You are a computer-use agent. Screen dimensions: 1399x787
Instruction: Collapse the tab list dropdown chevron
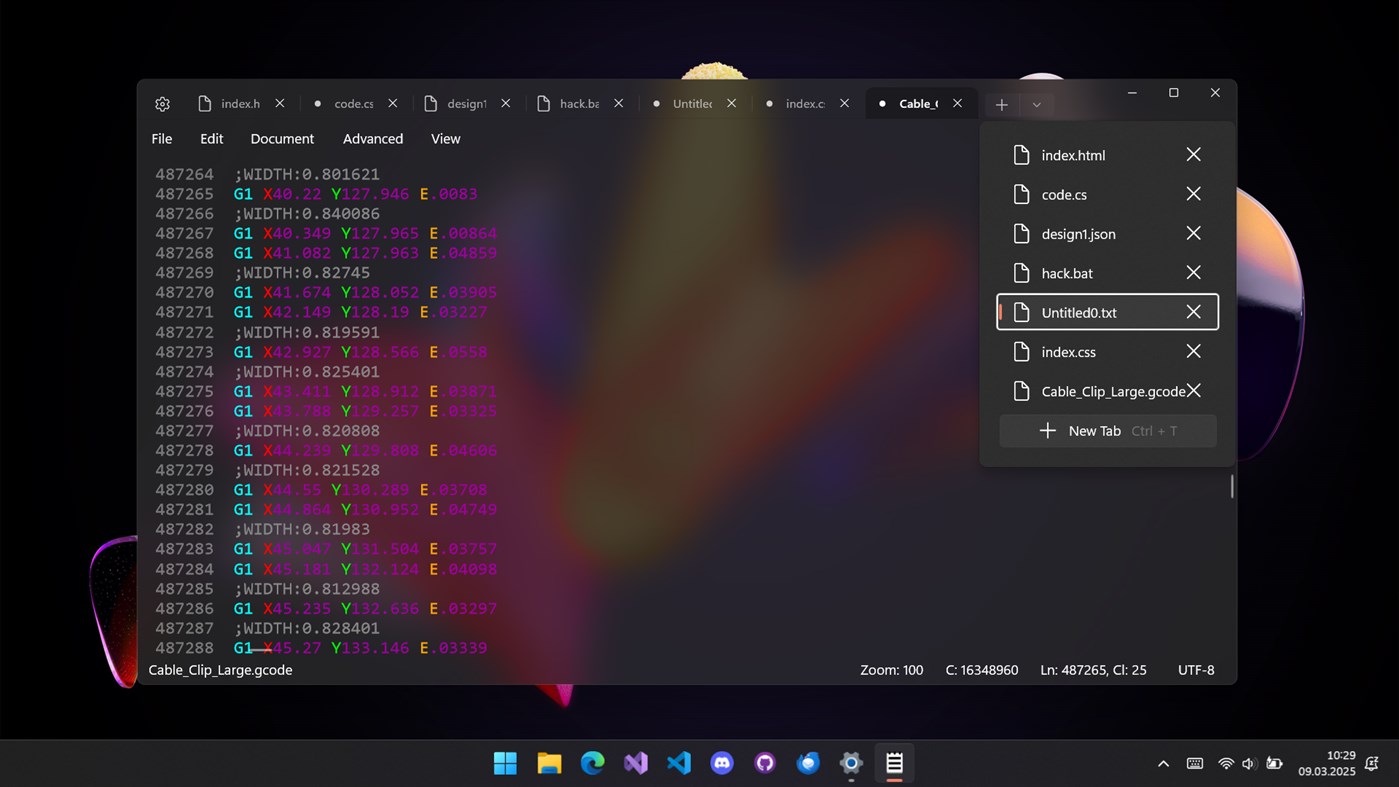1037,104
